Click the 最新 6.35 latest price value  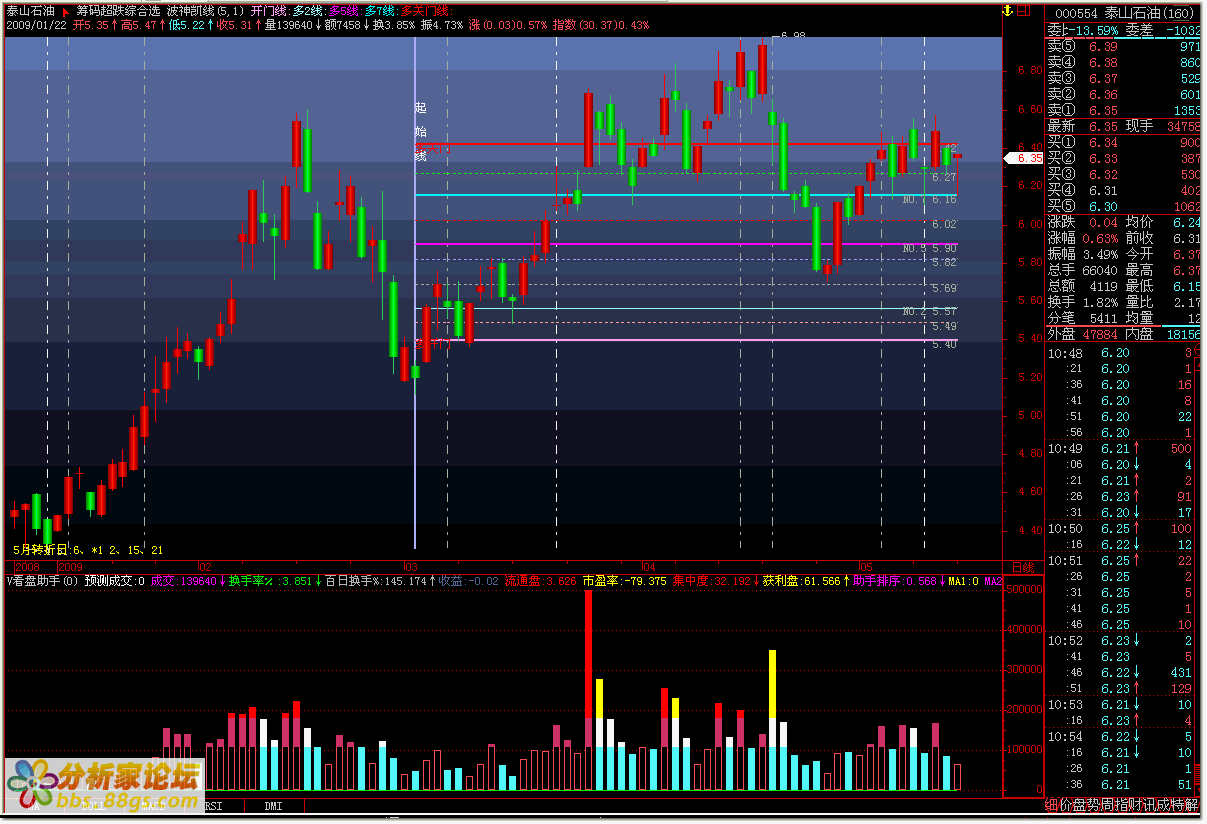(x=1103, y=126)
